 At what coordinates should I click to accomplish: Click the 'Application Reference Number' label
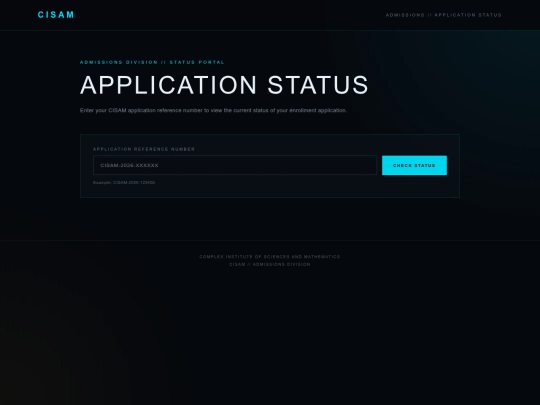(144, 149)
